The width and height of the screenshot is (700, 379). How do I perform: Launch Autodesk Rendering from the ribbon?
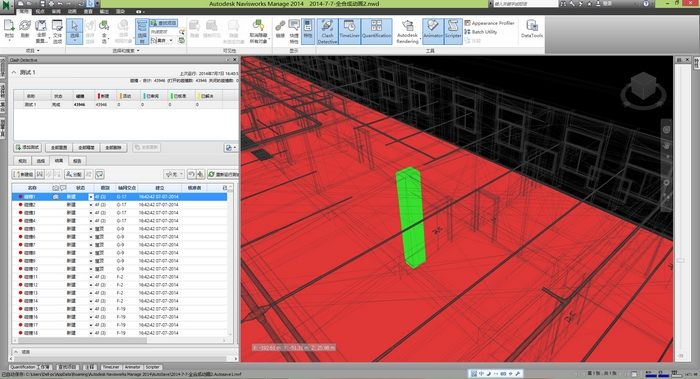tap(408, 31)
